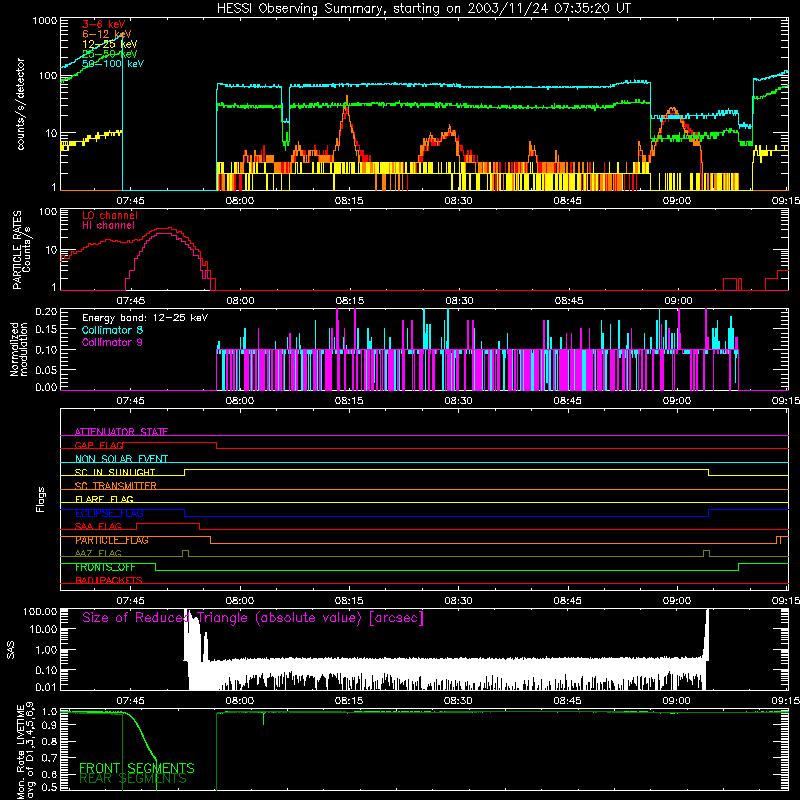Click the 'FRONT SEGMENTS' legend label
The height and width of the screenshot is (800, 800).
pos(137,768)
